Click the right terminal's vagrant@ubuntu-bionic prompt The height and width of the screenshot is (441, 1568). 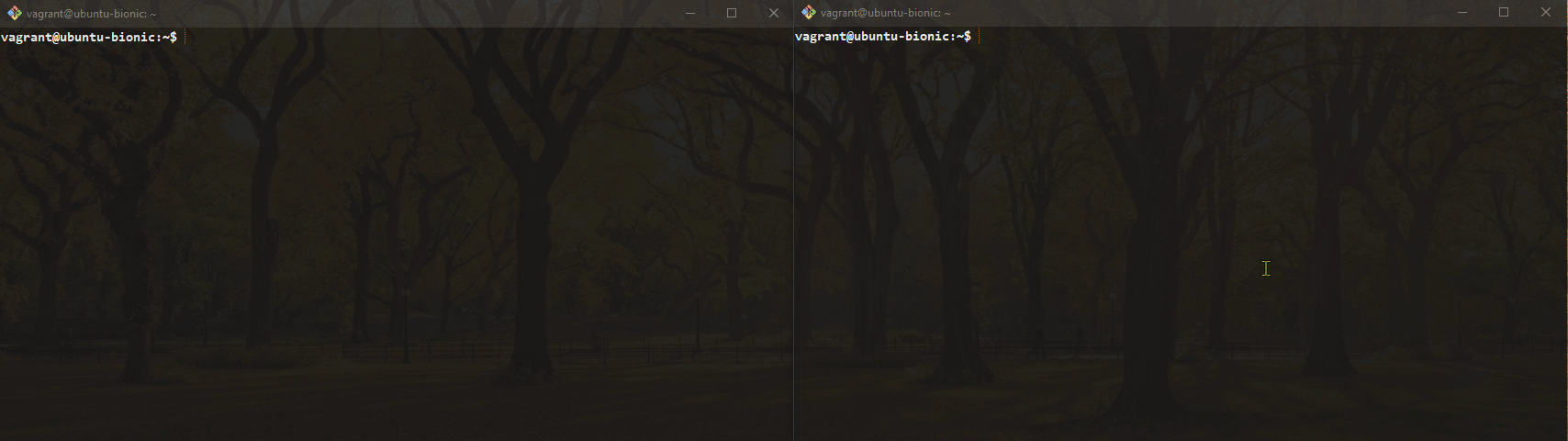[883, 37]
